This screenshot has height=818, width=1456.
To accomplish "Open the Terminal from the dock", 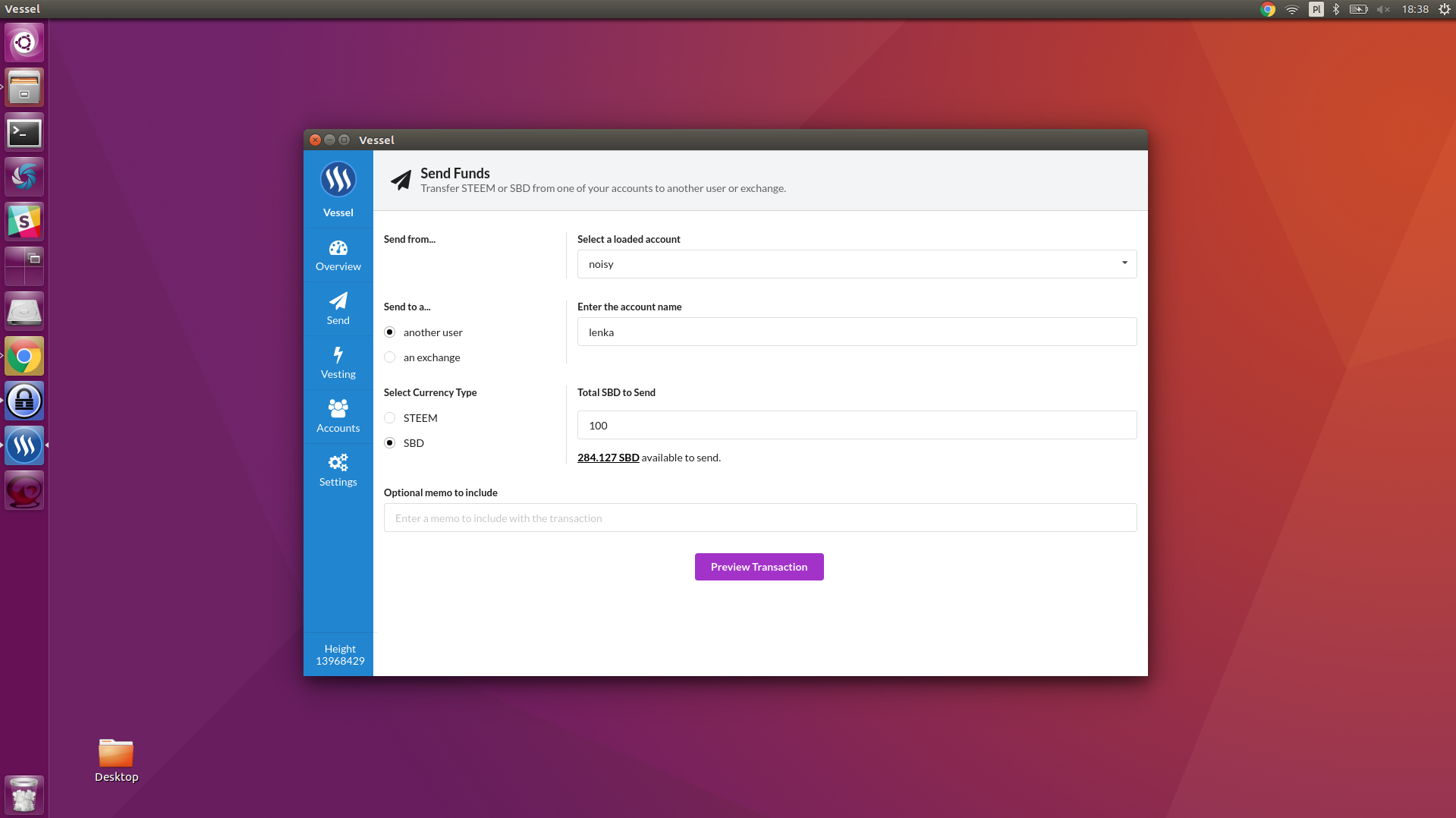I will click(x=24, y=132).
